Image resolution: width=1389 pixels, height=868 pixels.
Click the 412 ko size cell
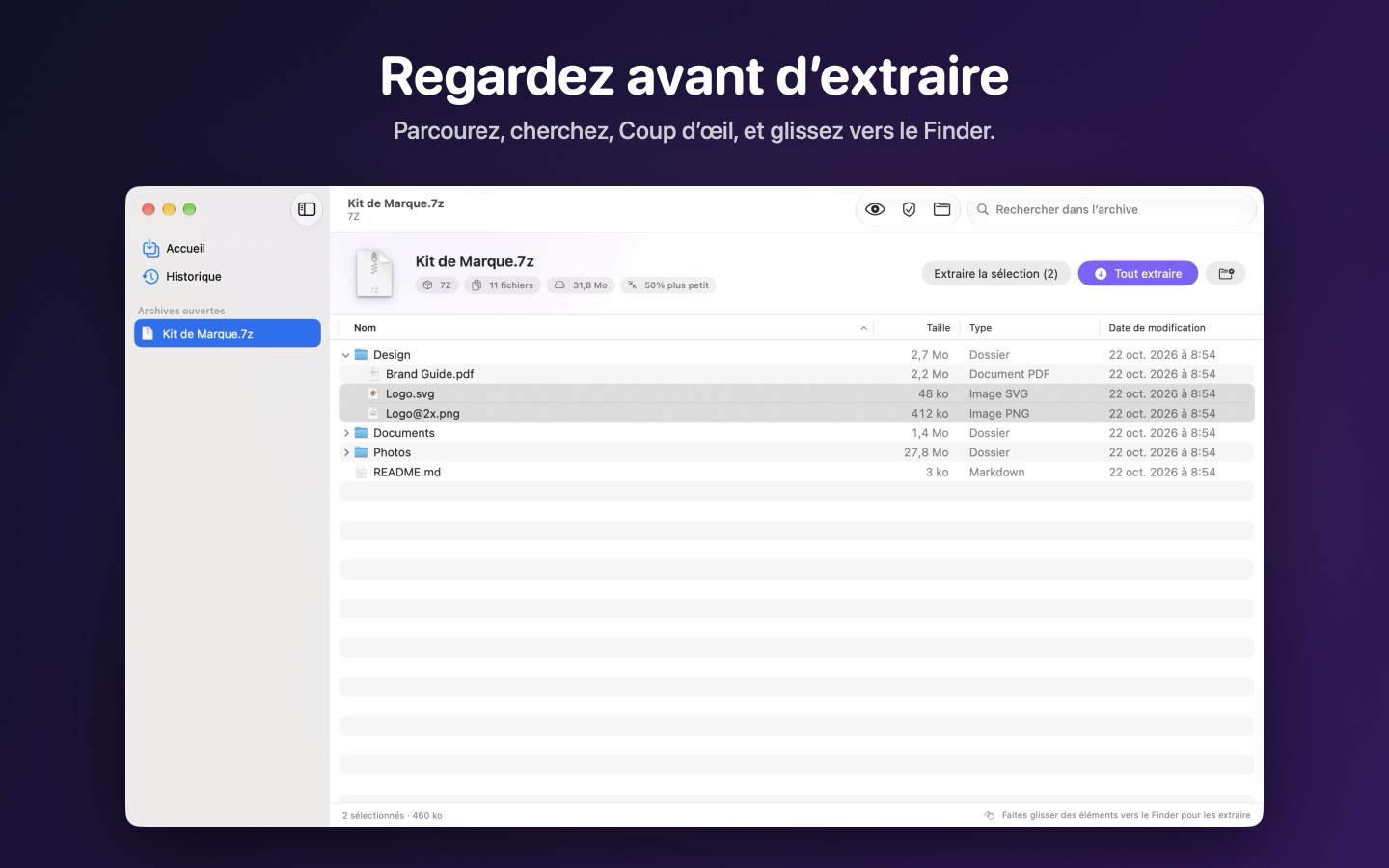930,413
